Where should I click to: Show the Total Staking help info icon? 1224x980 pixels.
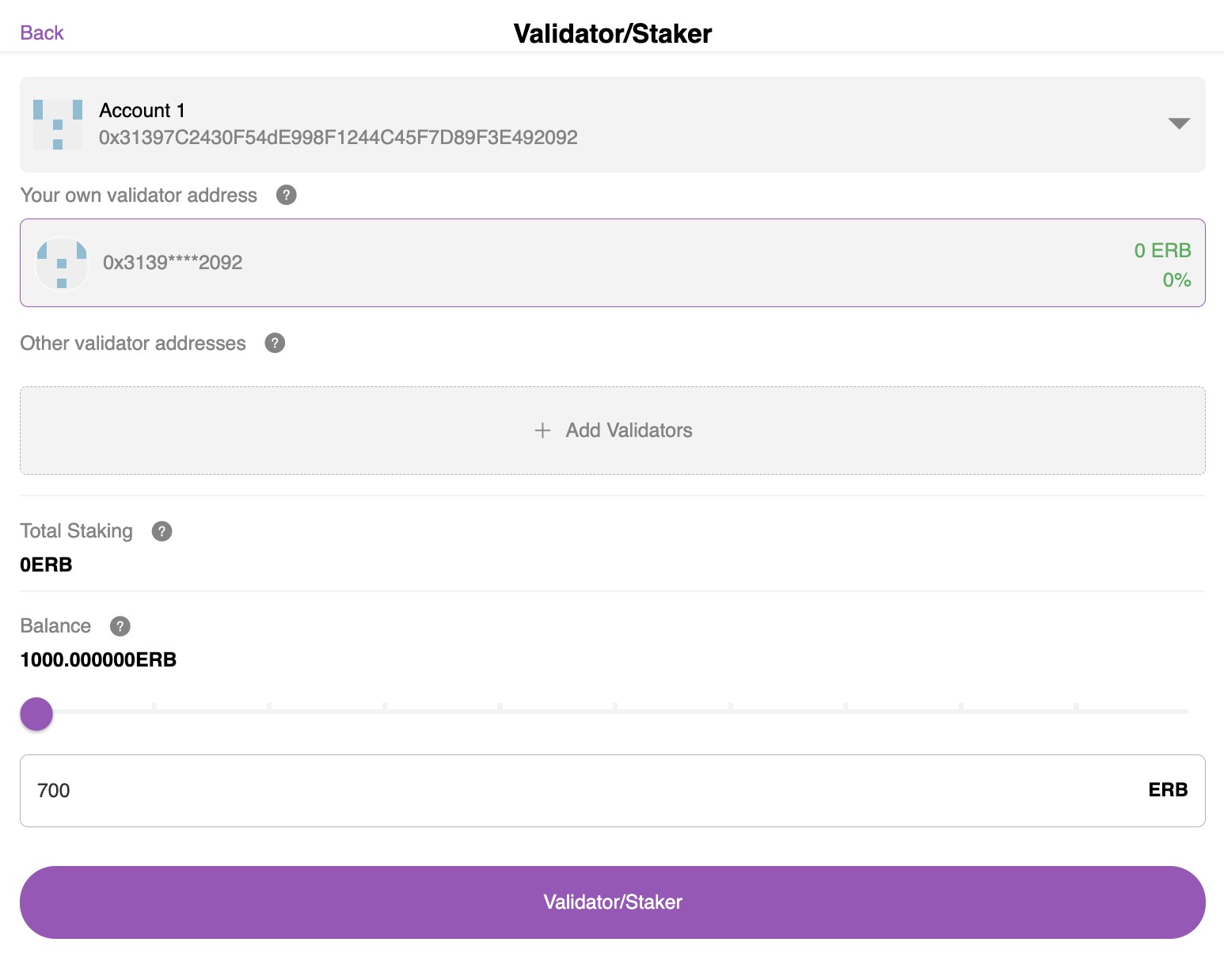[162, 531]
